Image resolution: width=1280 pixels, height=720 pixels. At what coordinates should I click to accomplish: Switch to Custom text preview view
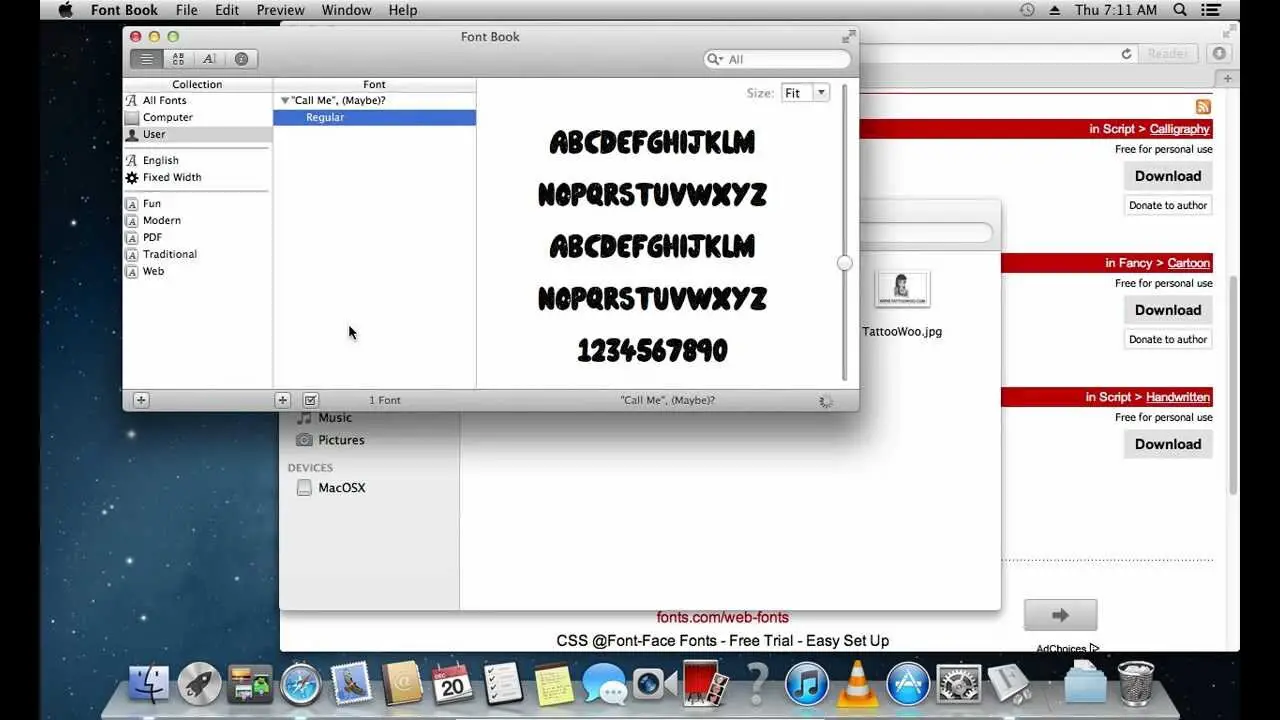click(209, 59)
